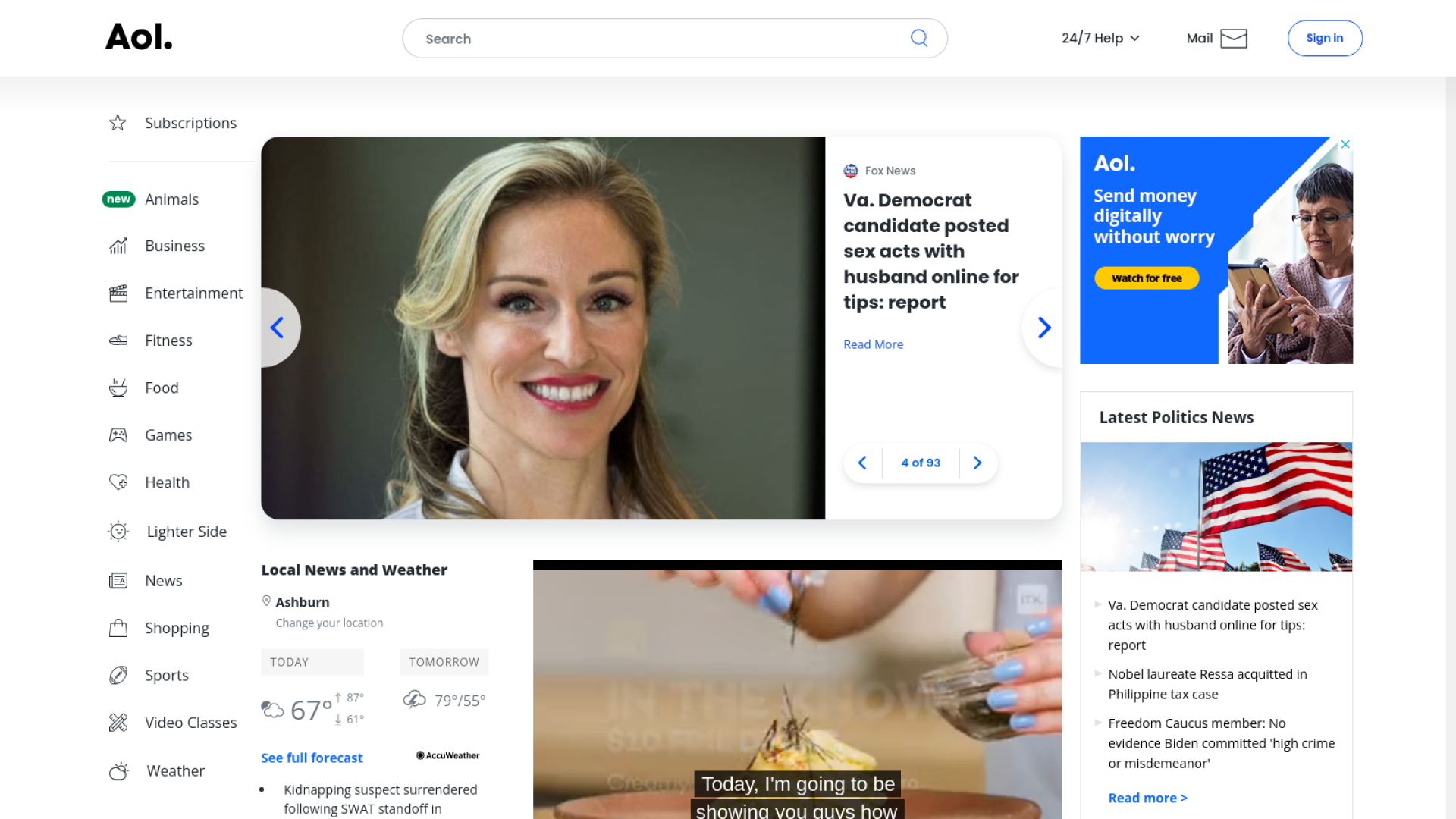
Task: Open Video Classes sidebar item
Action: click(190, 723)
